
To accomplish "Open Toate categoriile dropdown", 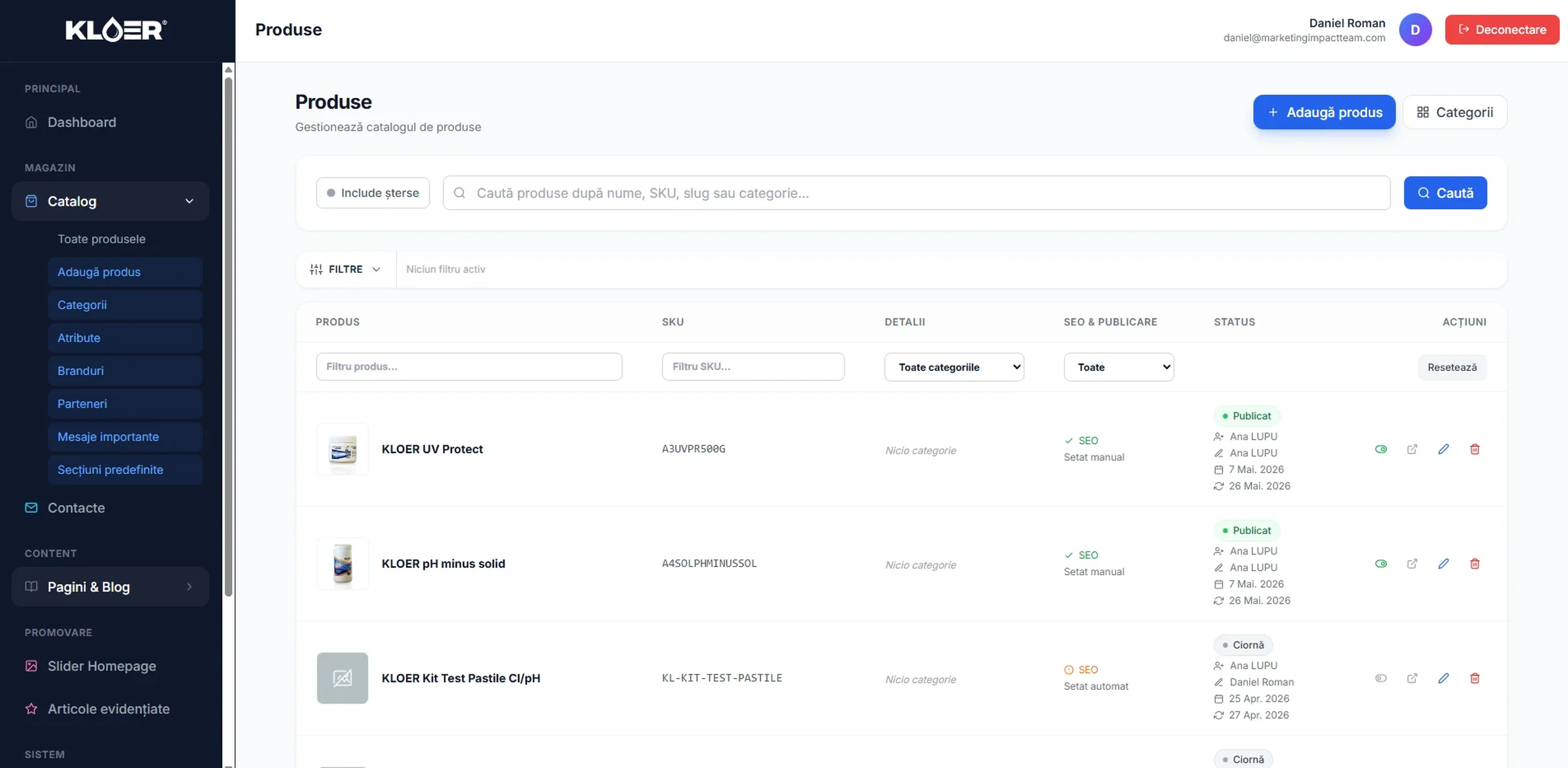I will pyautogui.click(x=954, y=367).
